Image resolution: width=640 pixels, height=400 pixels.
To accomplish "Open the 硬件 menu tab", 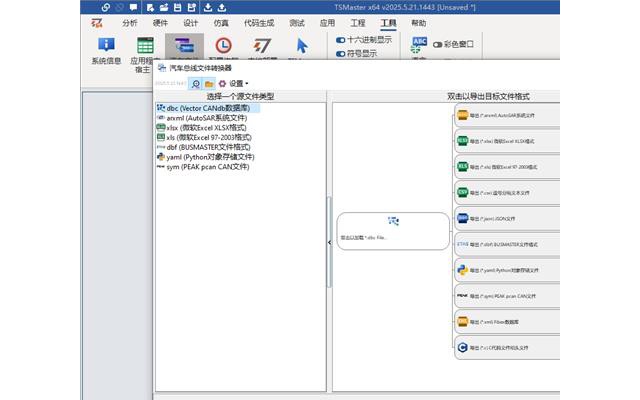I will click(x=160, y=23).
